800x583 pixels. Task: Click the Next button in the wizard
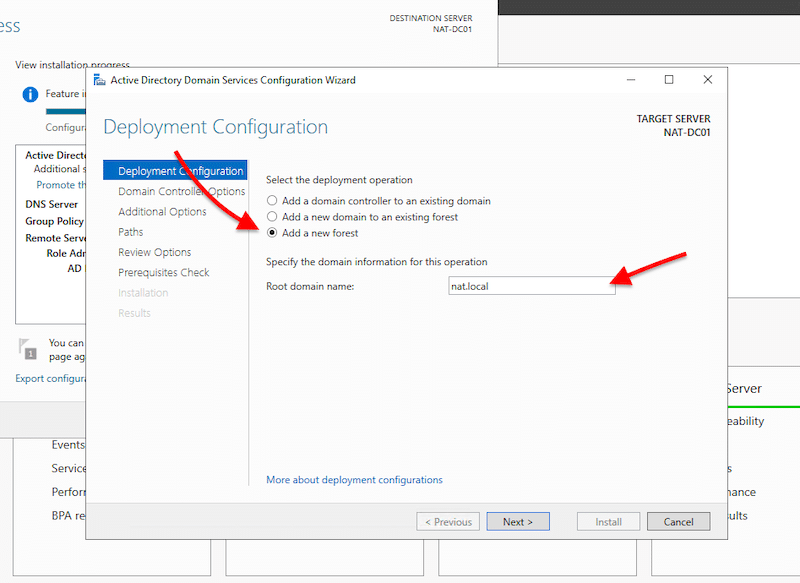tap(518, 522)
